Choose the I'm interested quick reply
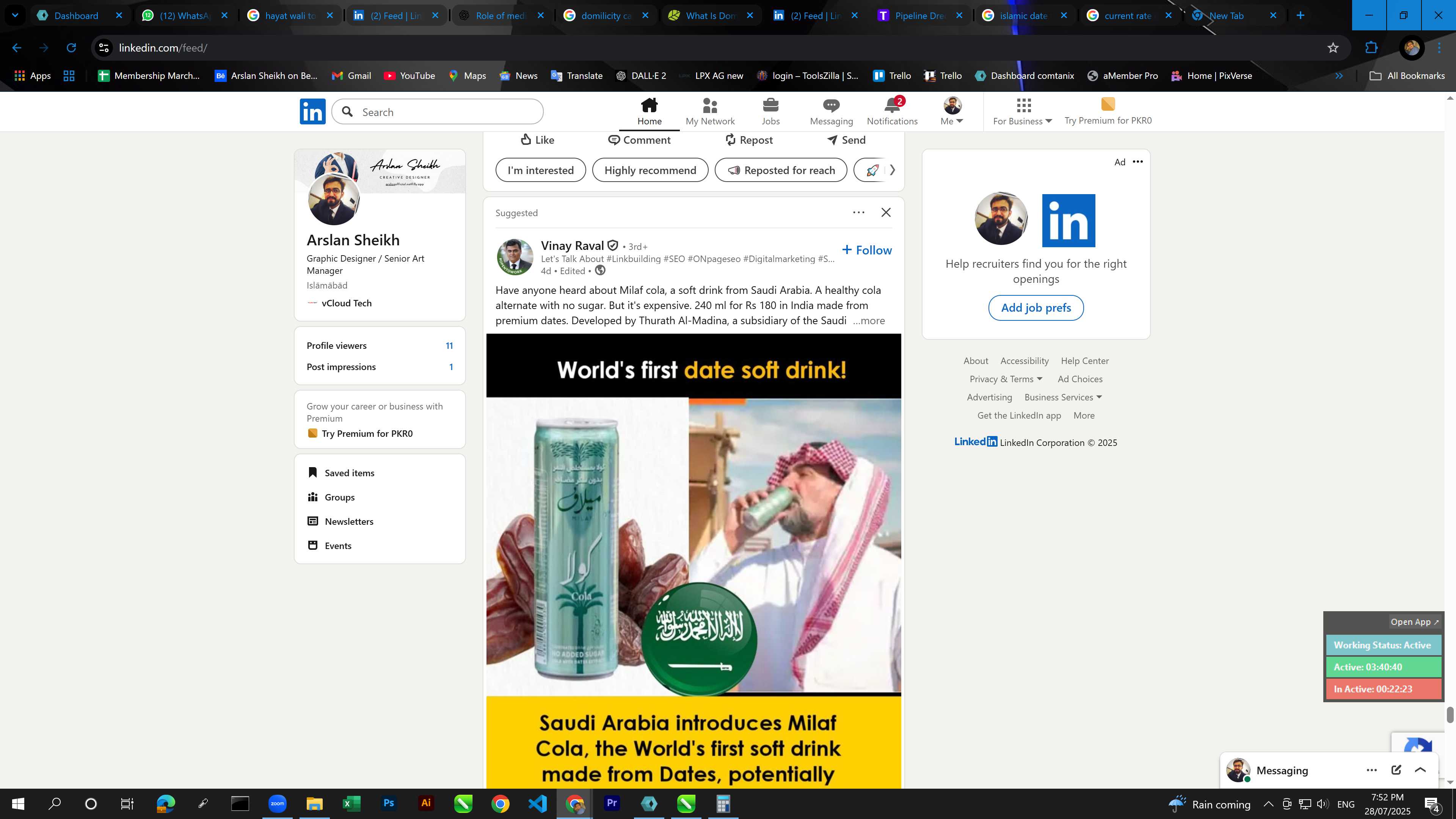Viewport: 1456px width, 819px height. pos(540,170)
